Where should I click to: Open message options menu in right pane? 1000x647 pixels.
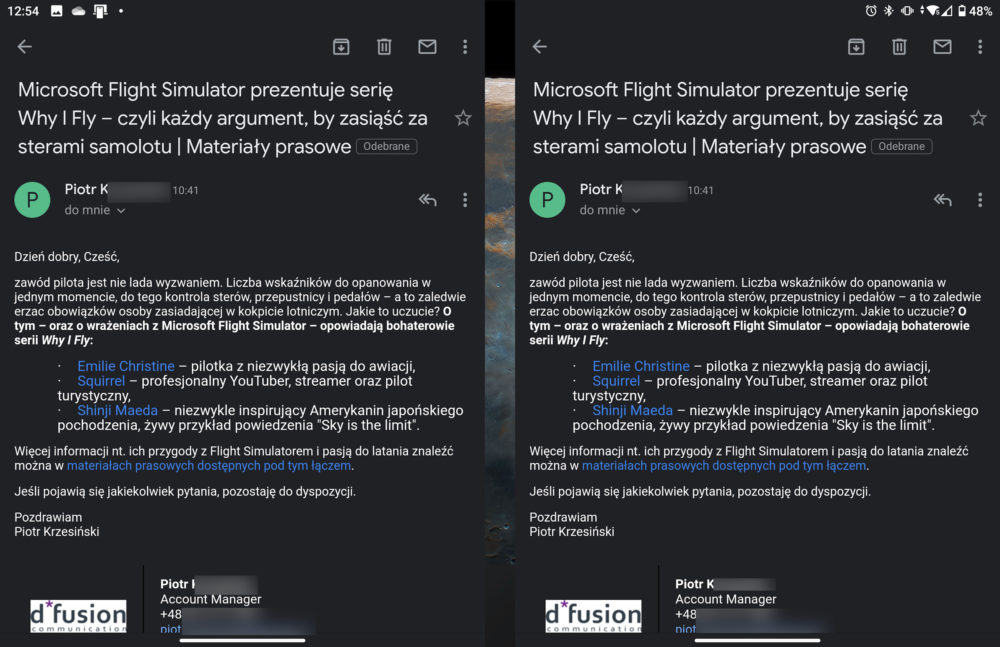(980, 200)
